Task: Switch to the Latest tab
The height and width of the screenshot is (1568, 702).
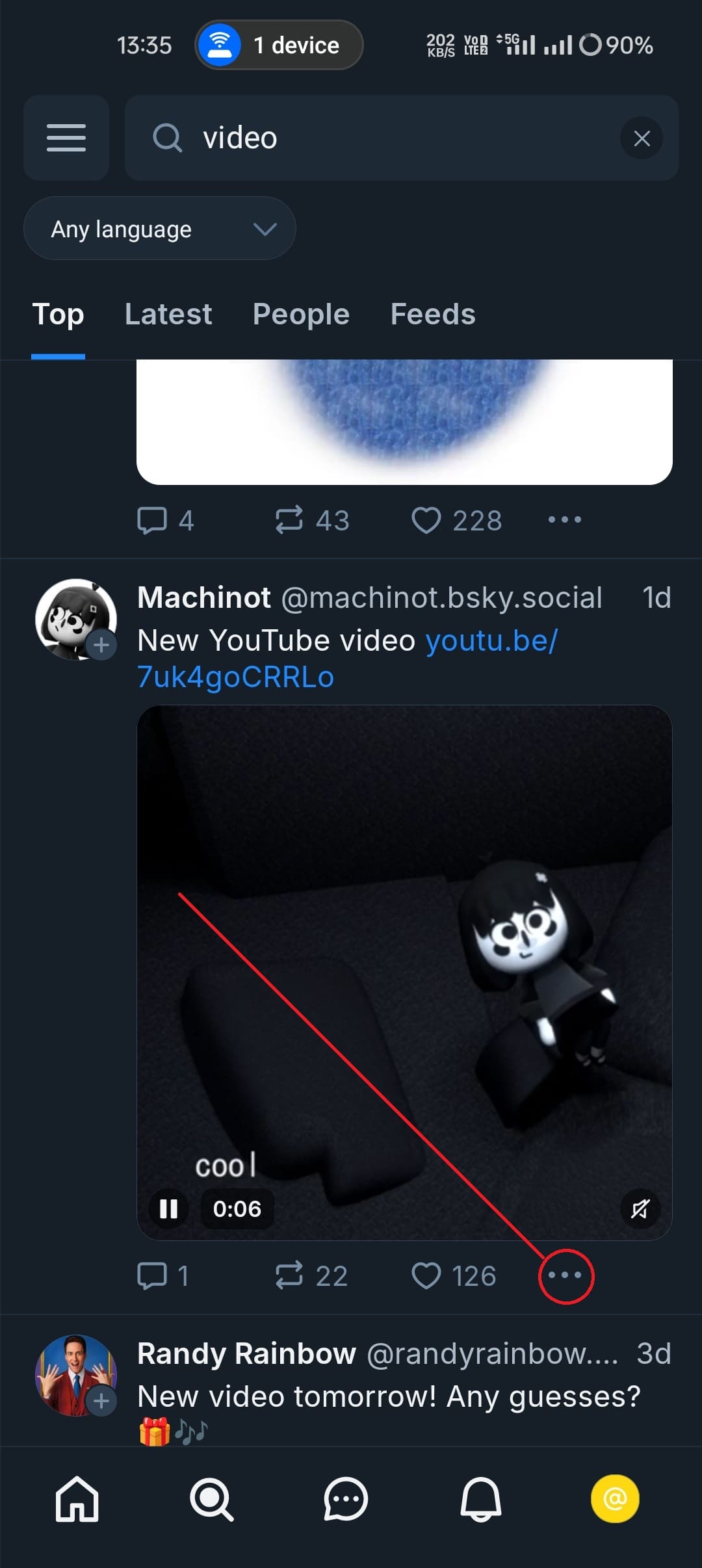Action: tap(168, 315)
